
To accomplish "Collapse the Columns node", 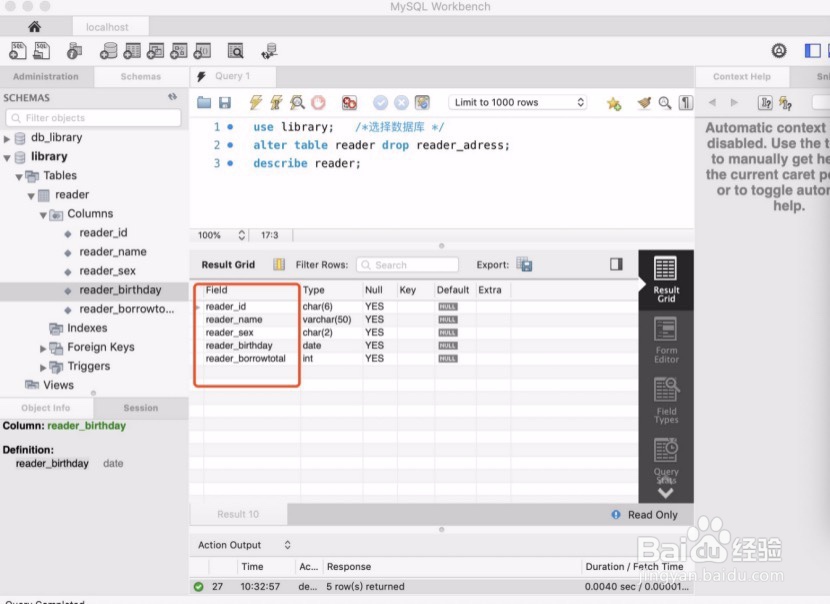I will (x=43, y=215).
